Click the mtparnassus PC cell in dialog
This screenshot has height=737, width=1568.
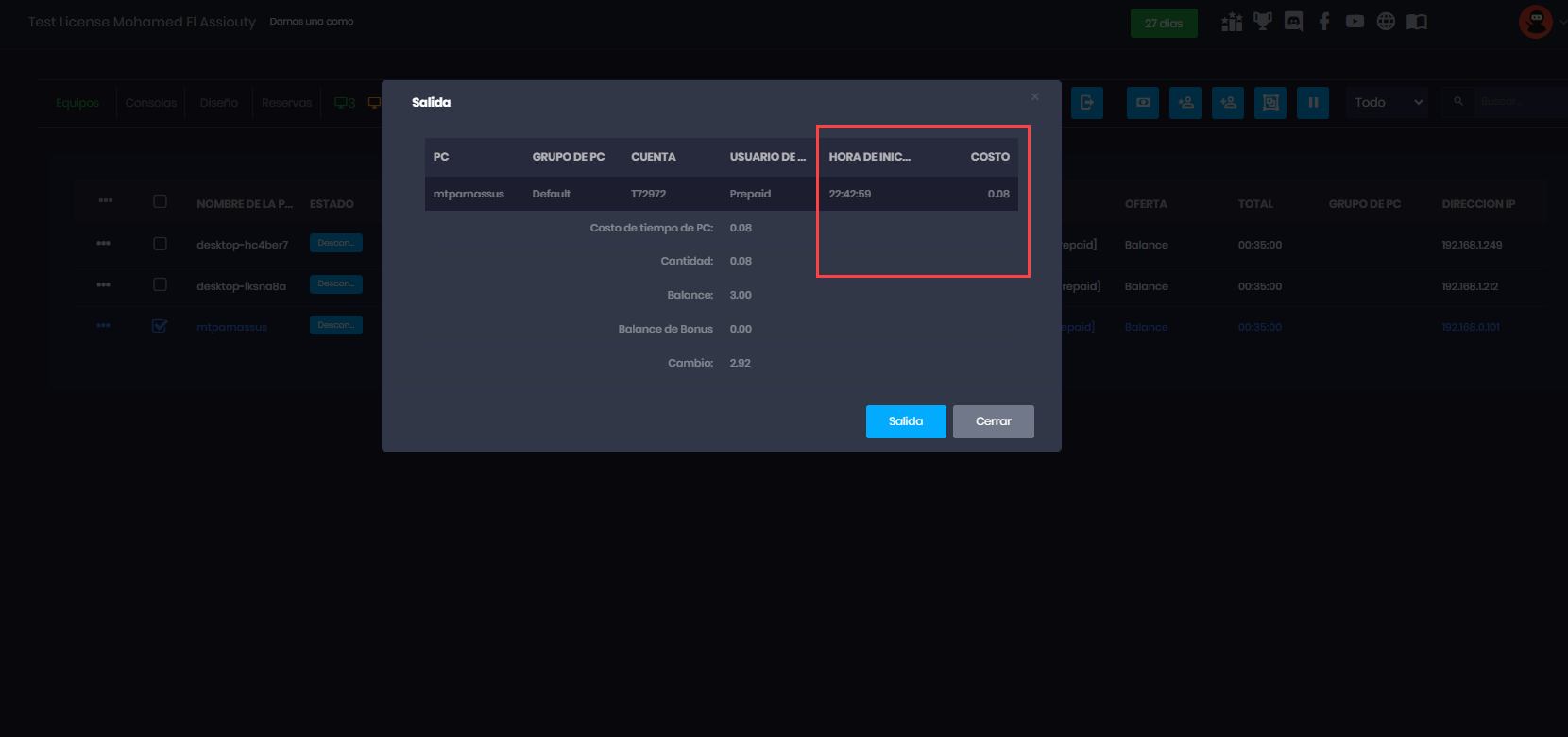click(x=469, y=194)
